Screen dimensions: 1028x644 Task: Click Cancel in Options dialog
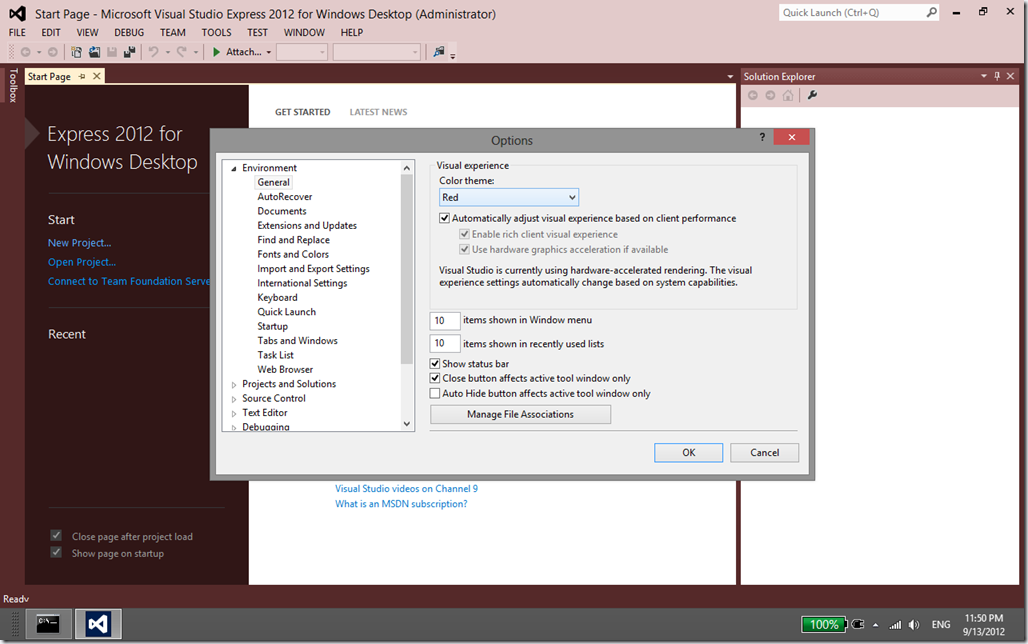(x=764, y=453)
